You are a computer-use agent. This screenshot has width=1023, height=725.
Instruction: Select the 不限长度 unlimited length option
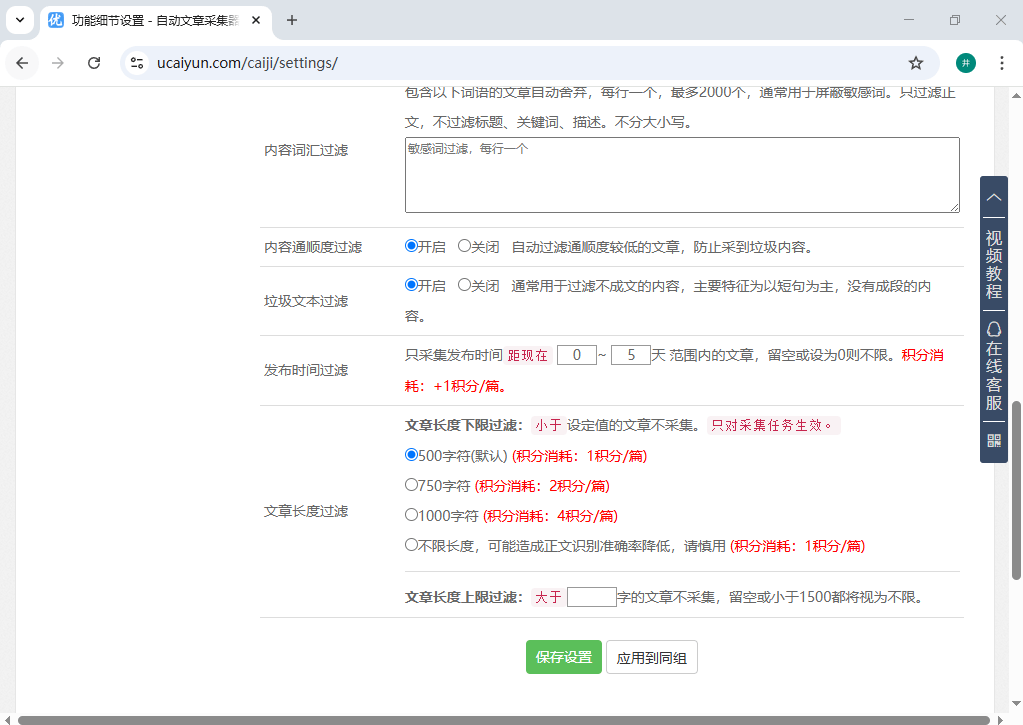point(410,546)
